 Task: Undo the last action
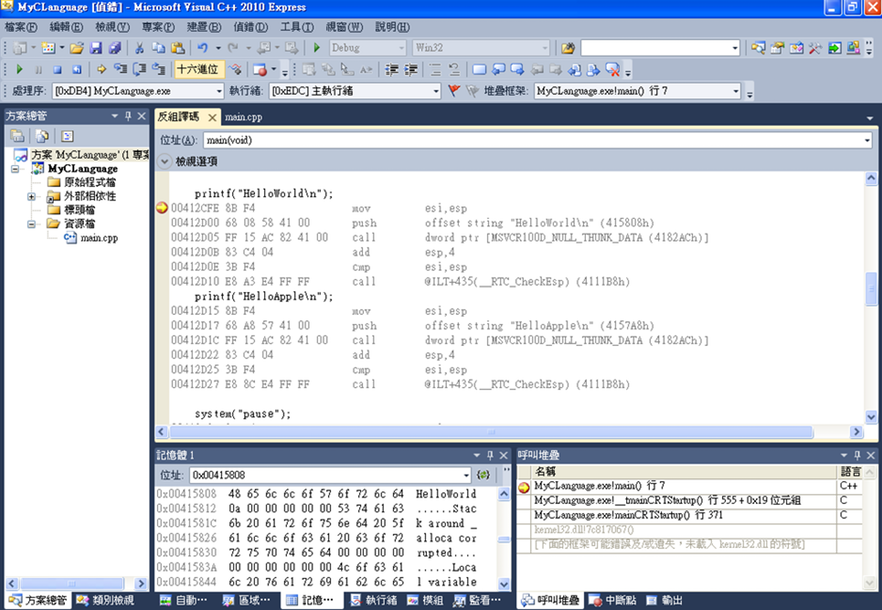202,48
